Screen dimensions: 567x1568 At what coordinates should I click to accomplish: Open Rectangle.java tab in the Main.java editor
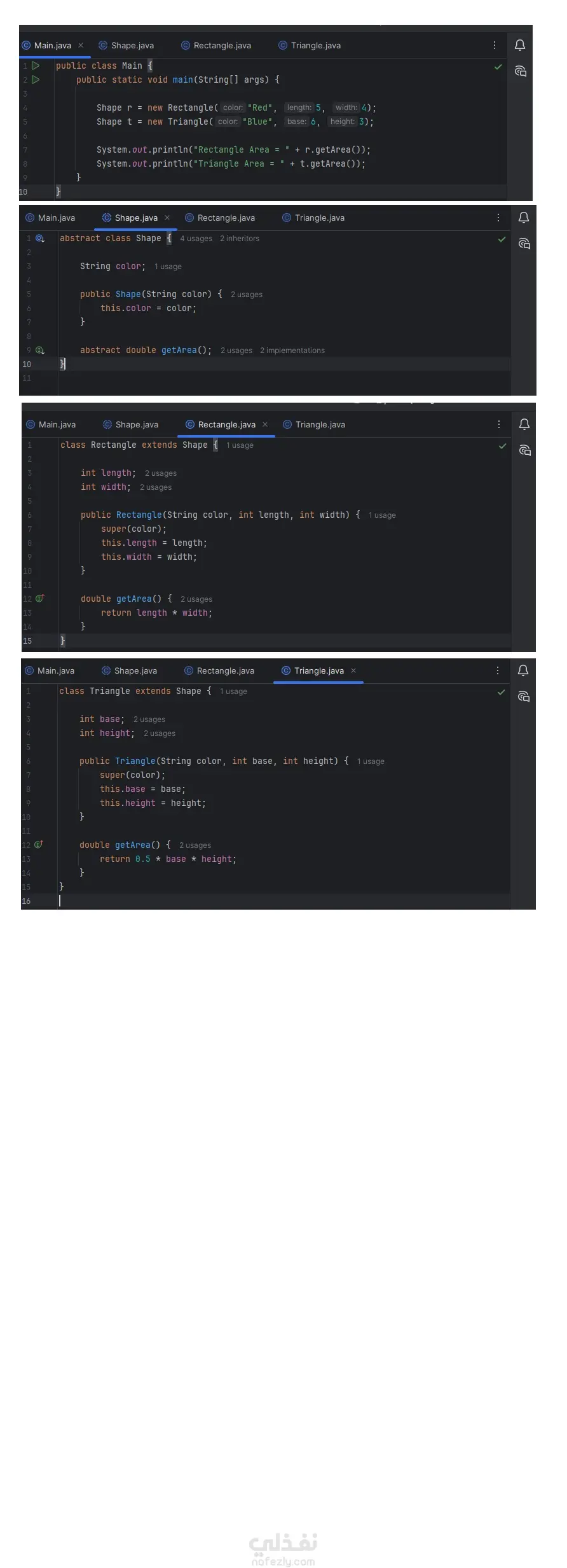pos(216,45)
